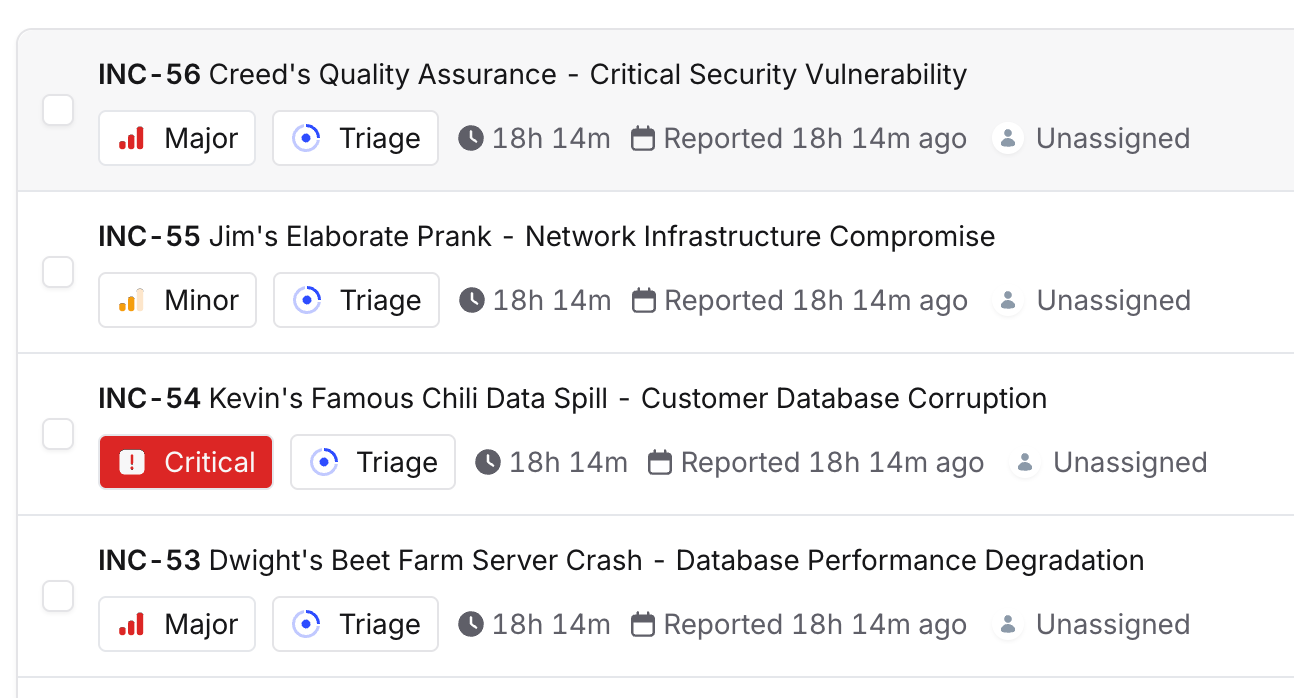Click the red Major severity bars icon on INC-56
The width and height of the screenshot is (1294, 698).
point(132,138)
